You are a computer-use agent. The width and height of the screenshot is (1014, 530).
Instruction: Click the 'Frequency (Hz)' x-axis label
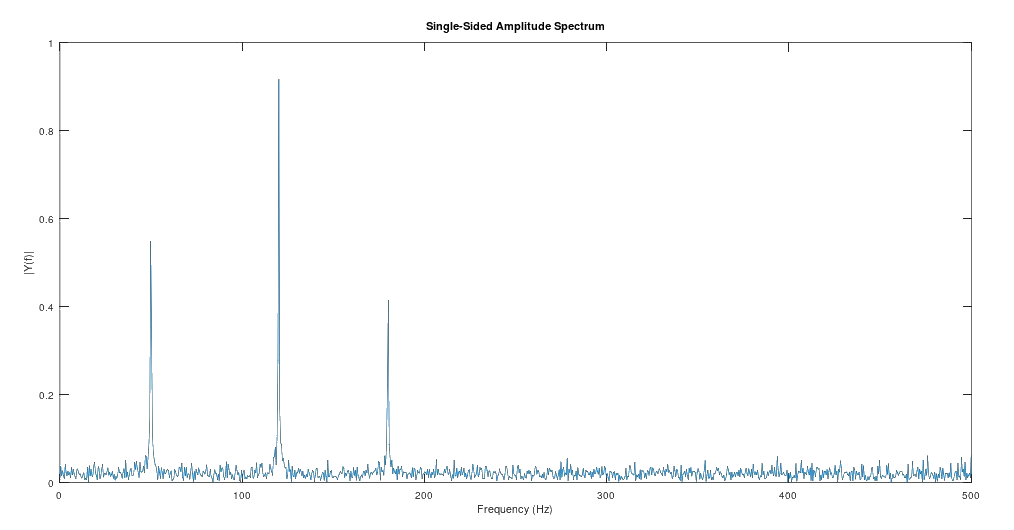pos(514,510)
